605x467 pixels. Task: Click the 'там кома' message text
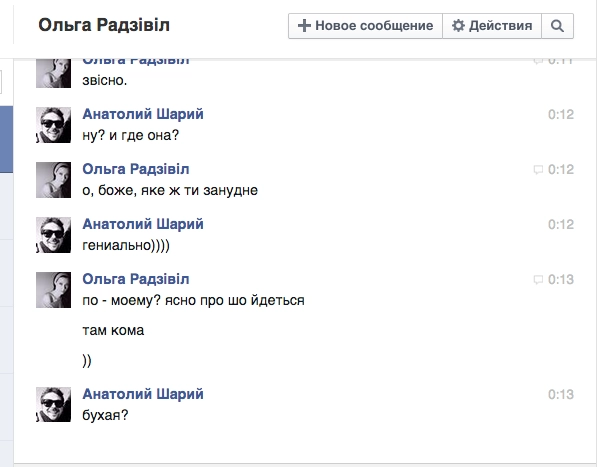point(113,330)
